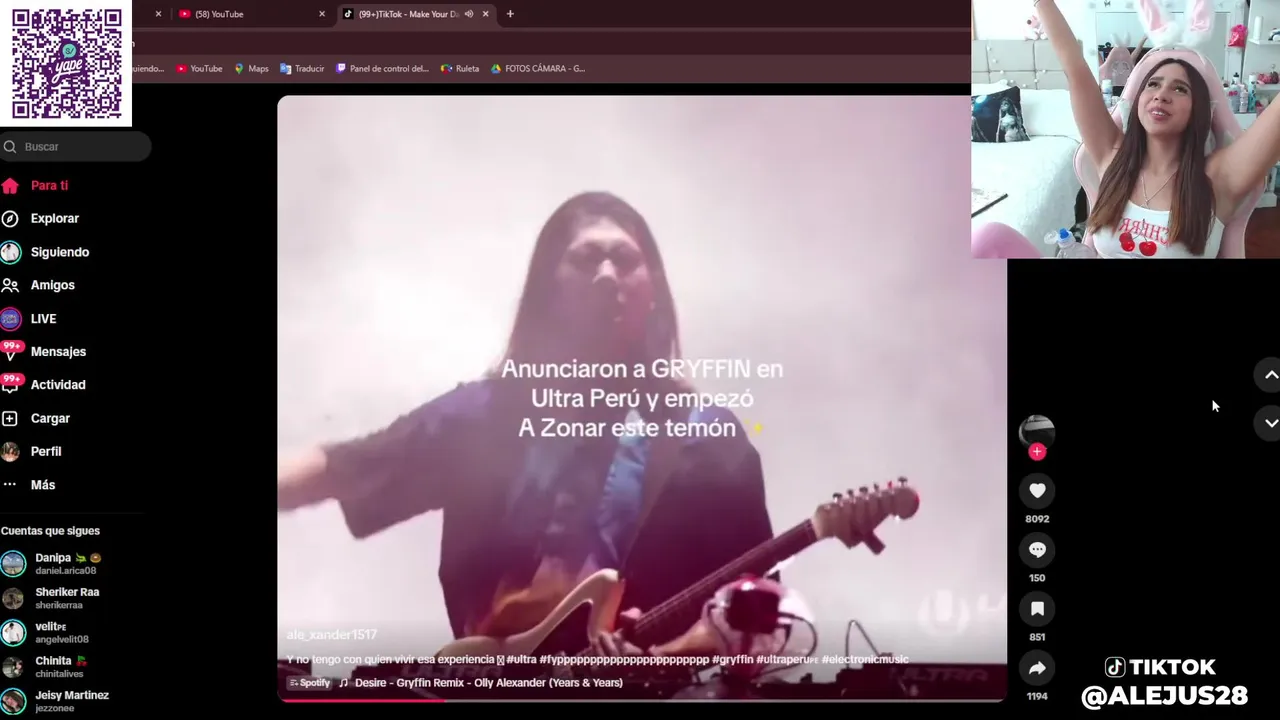
Task: Open the YouTube bookmark
Action: [x=199, y=69]
